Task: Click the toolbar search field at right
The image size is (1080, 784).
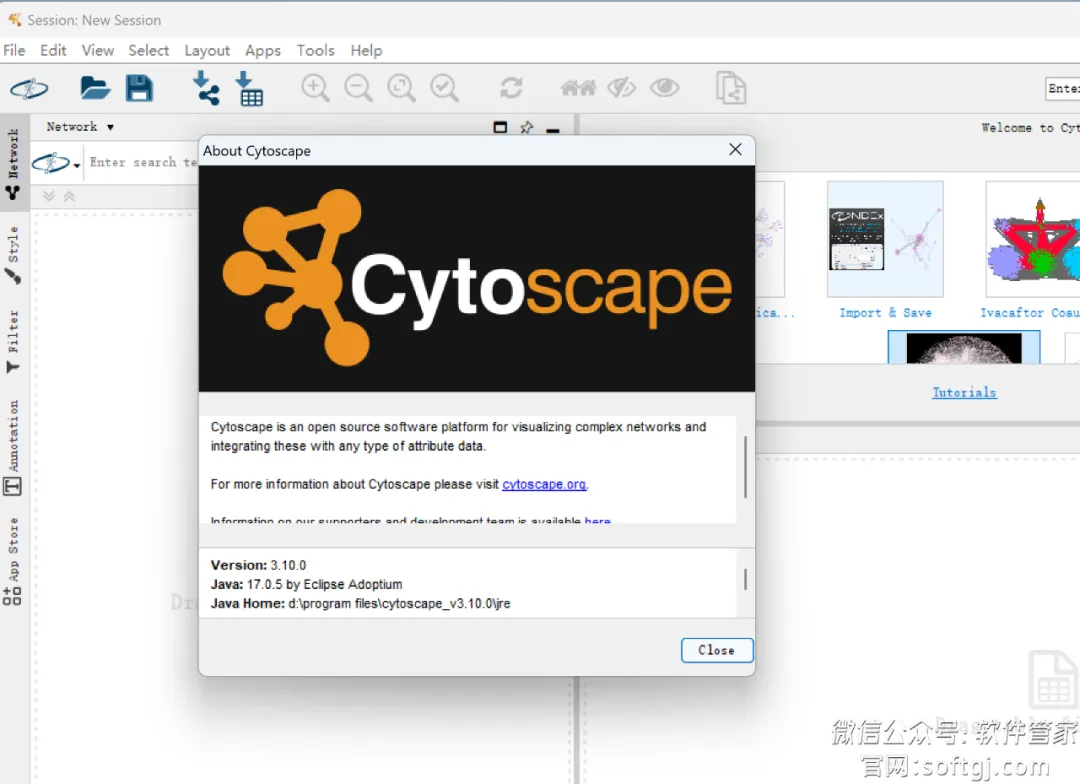Action: point(1062,88)
